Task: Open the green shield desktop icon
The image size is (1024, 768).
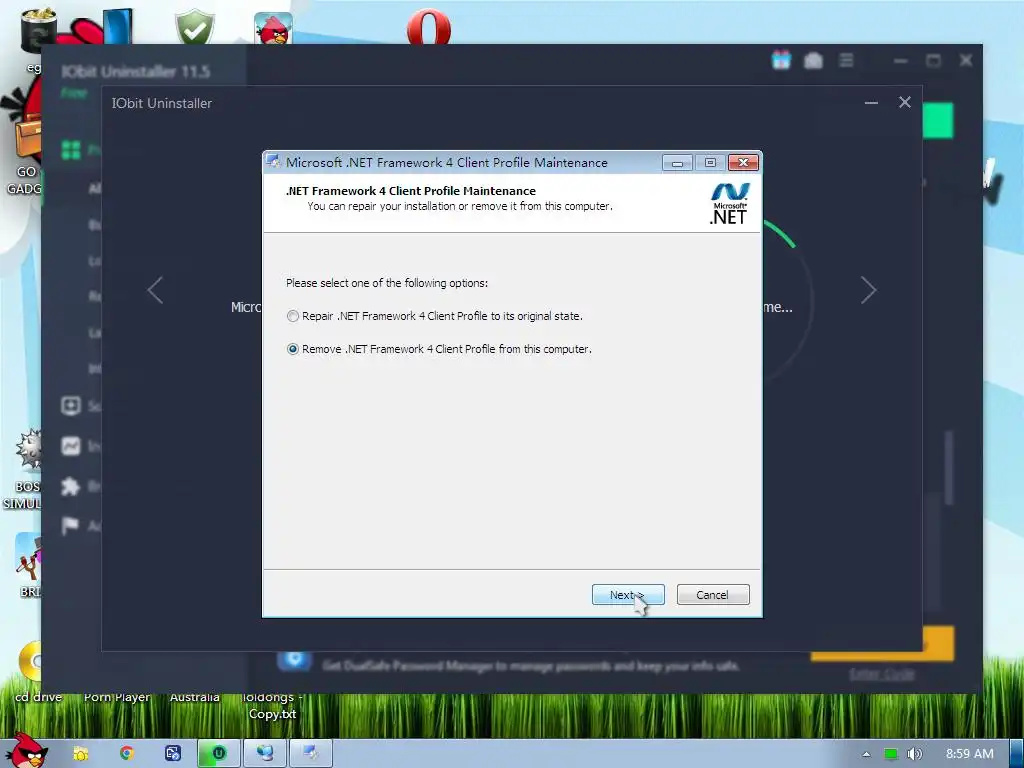Action: [x=195, y=27]
